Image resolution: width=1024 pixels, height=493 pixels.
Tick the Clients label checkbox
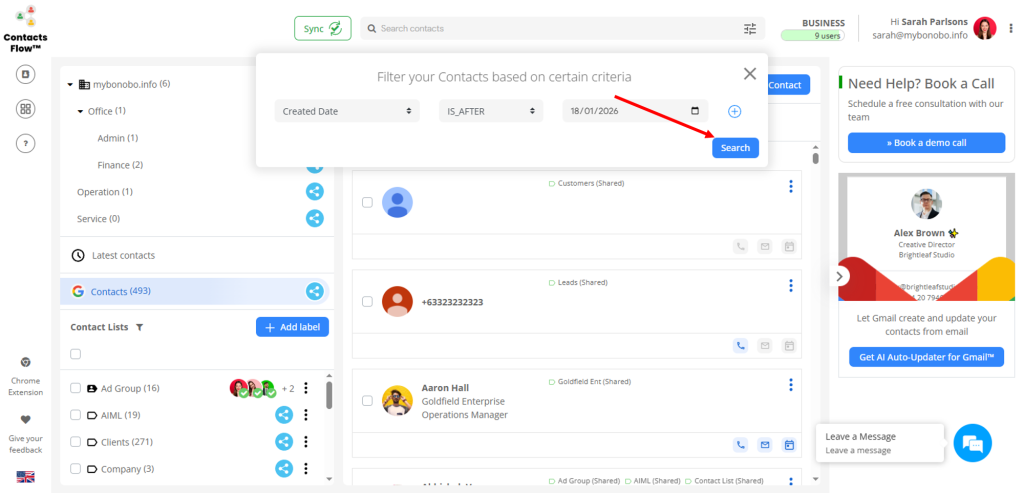[75, 441]
